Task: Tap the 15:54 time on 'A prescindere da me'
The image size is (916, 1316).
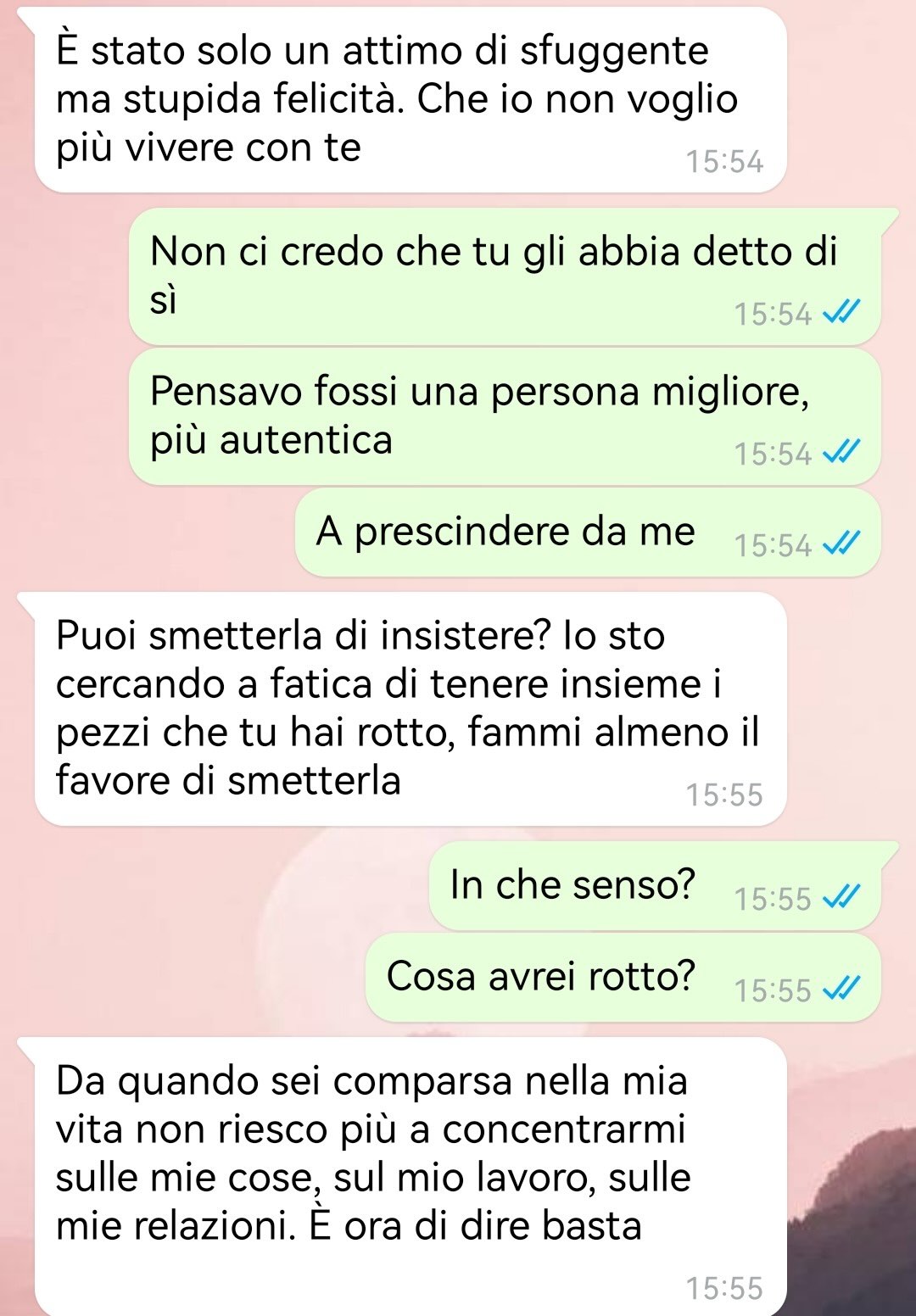Action: 773,545
